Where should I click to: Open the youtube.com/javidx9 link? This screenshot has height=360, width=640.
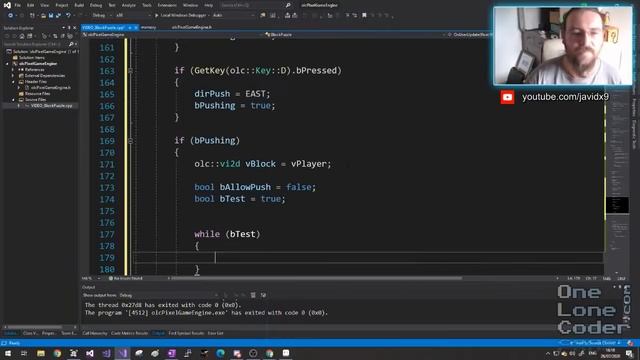click(x=565, y=97)
